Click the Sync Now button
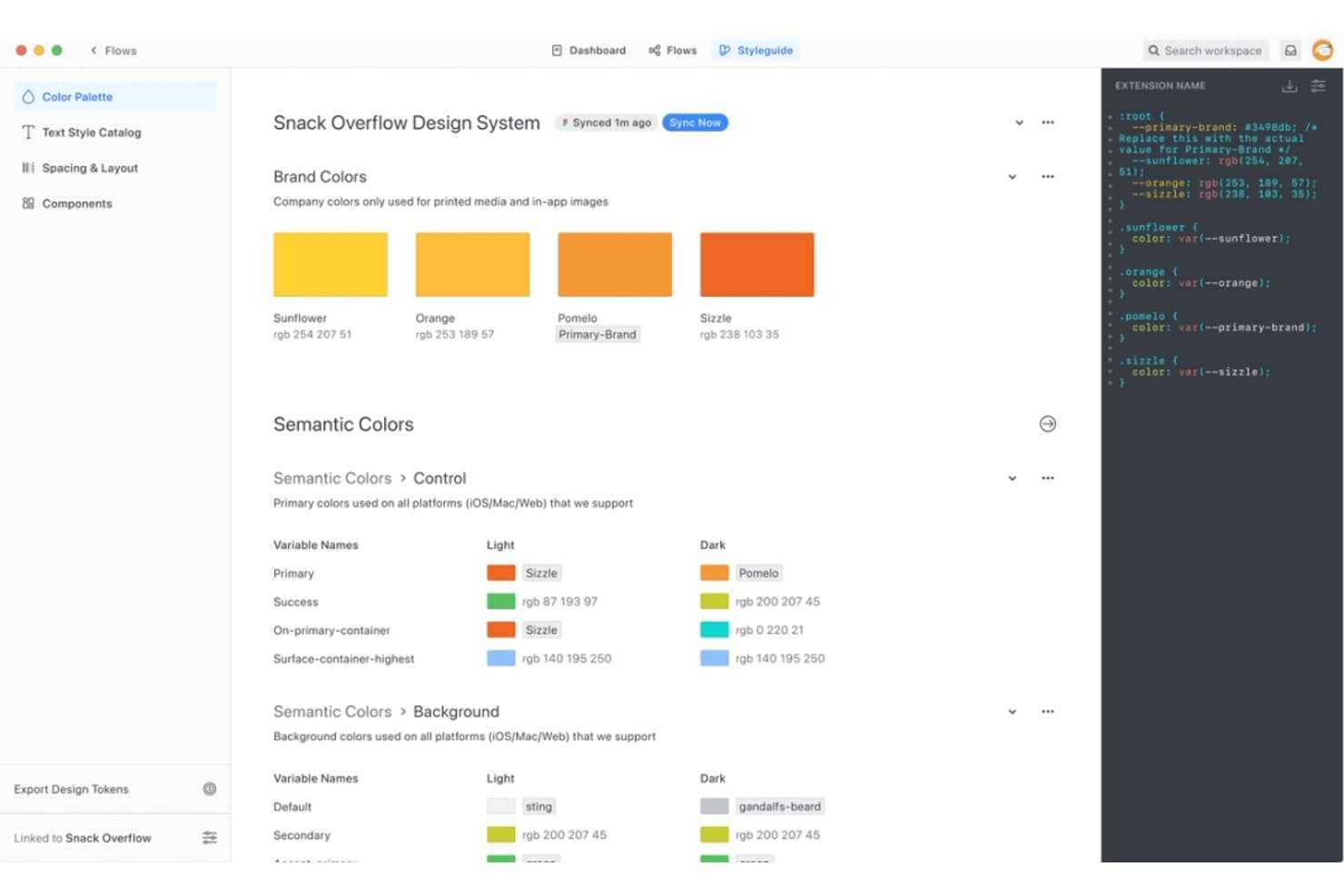The height and width of the screenshot is (896, 1344). point(695,123)
